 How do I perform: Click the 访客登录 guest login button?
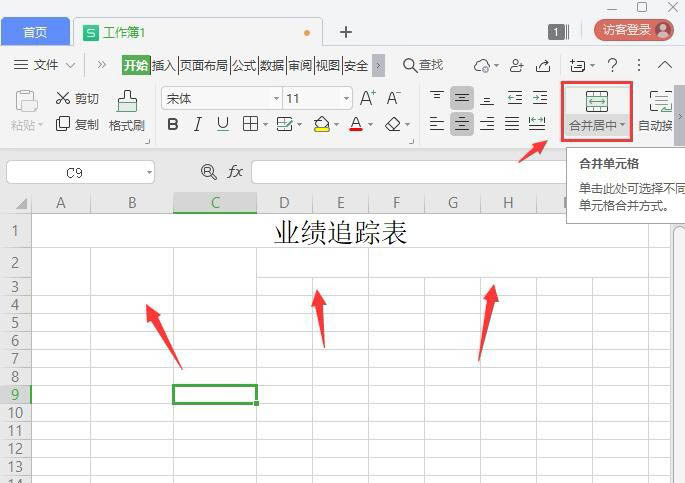click(634, 30)
